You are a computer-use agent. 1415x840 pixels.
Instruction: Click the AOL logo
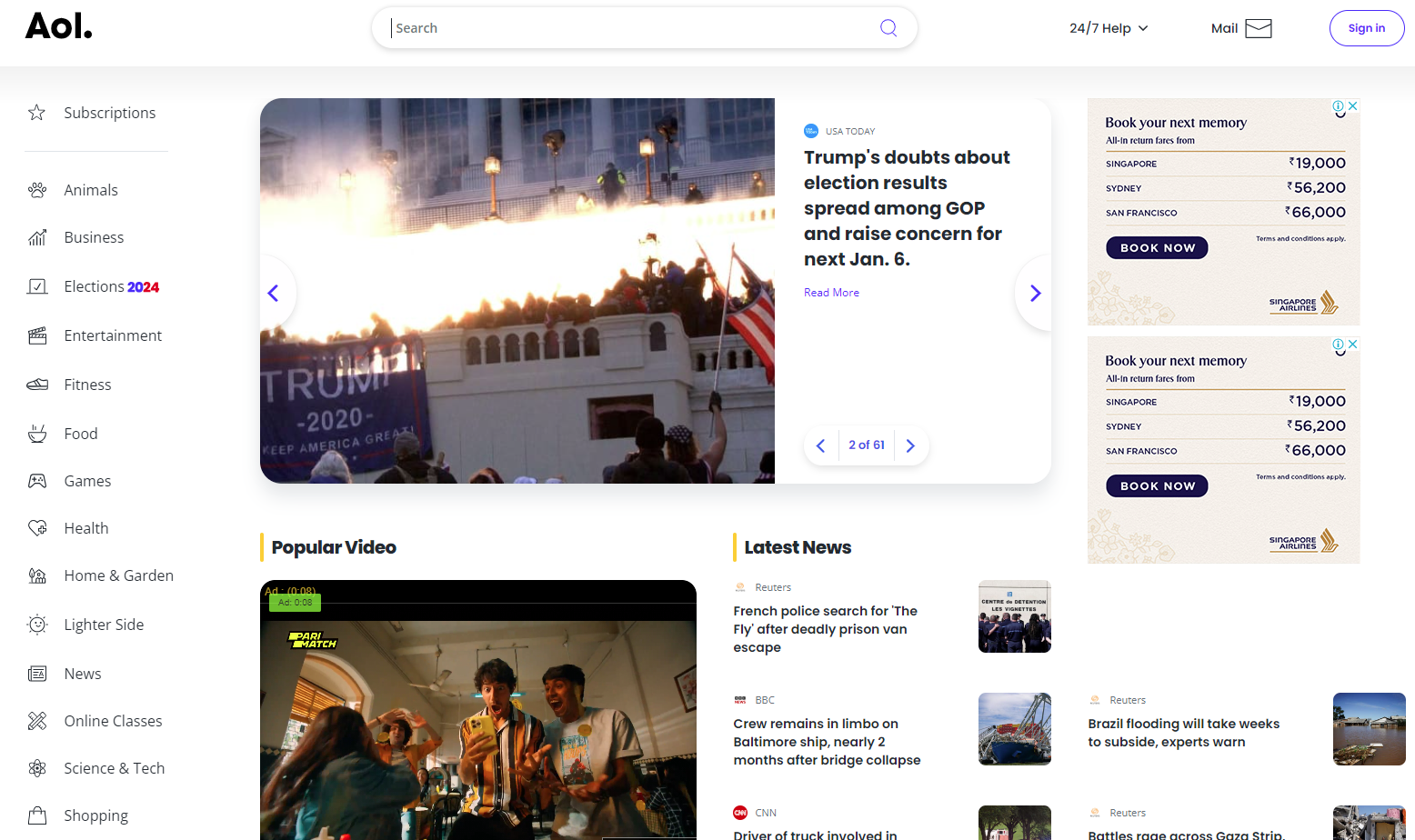coord(59,26)
